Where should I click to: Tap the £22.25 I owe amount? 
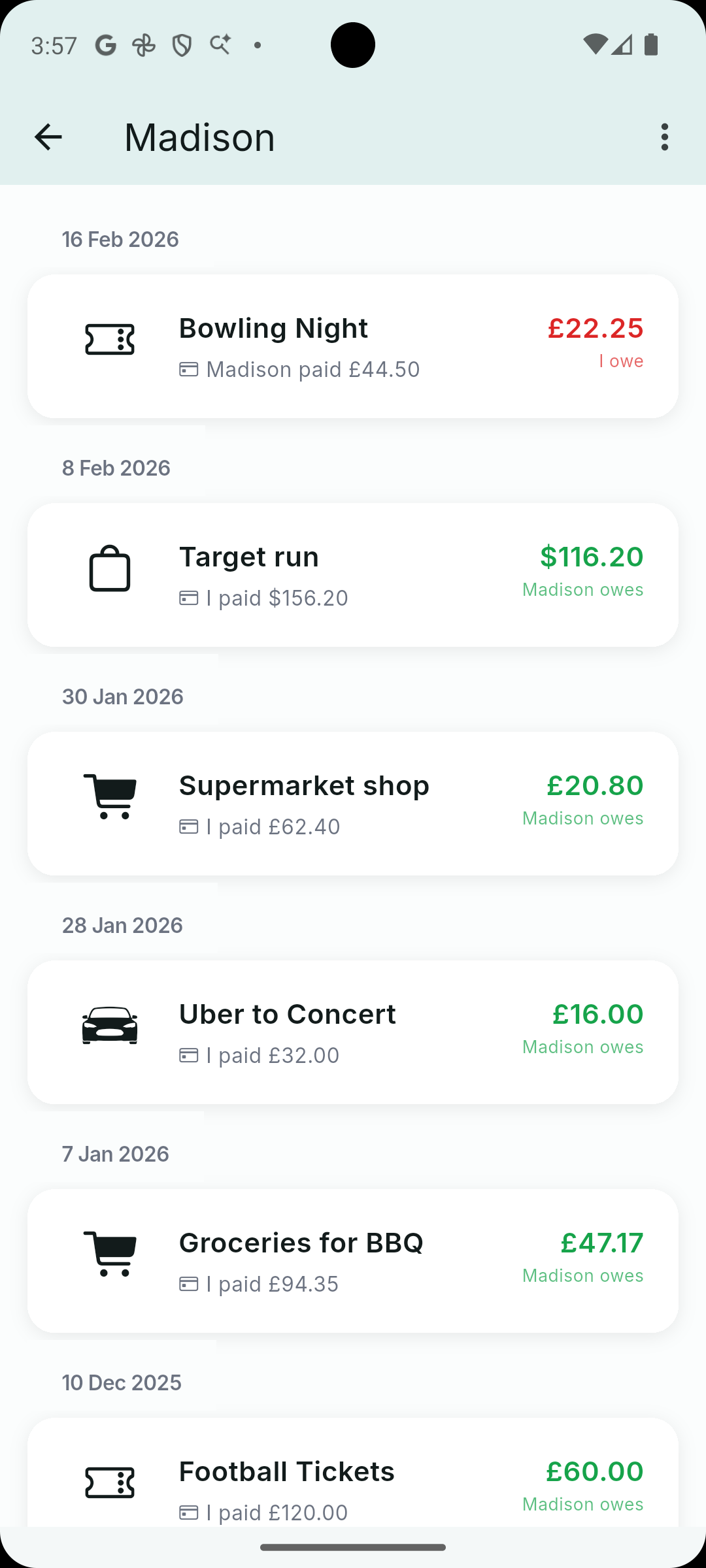595,329
